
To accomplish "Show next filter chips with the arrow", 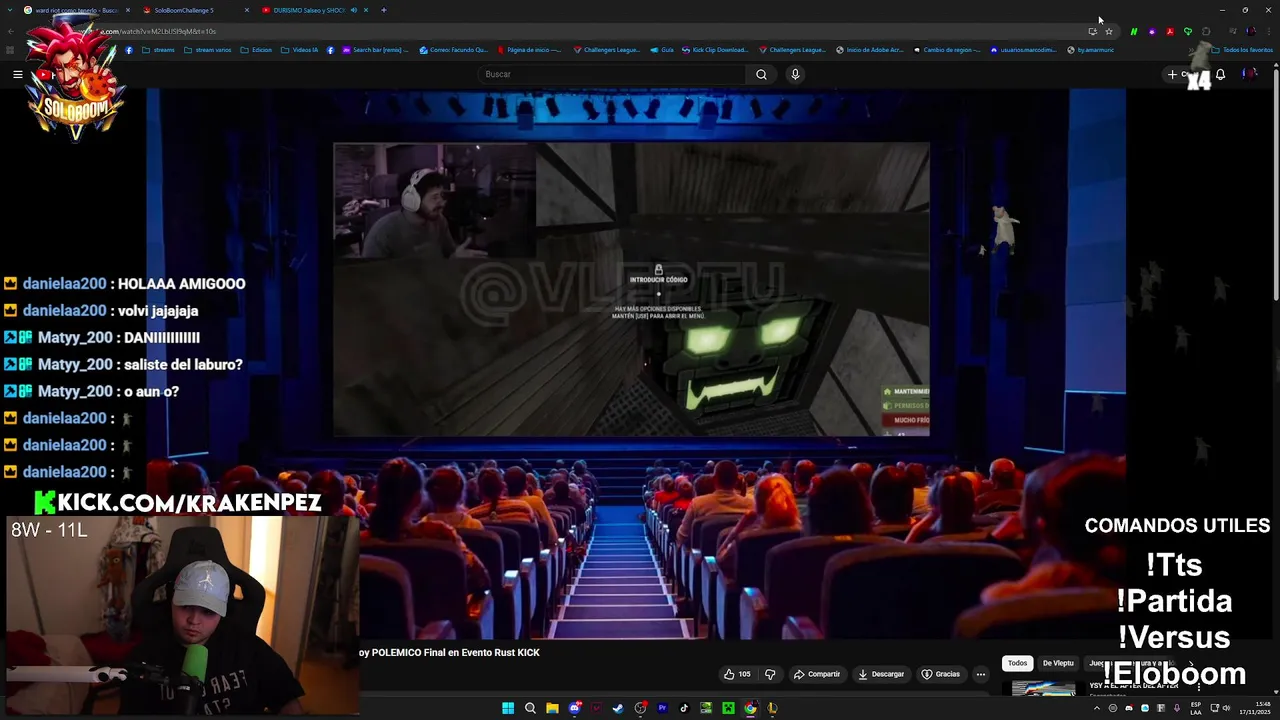I will coord(1190,663).
